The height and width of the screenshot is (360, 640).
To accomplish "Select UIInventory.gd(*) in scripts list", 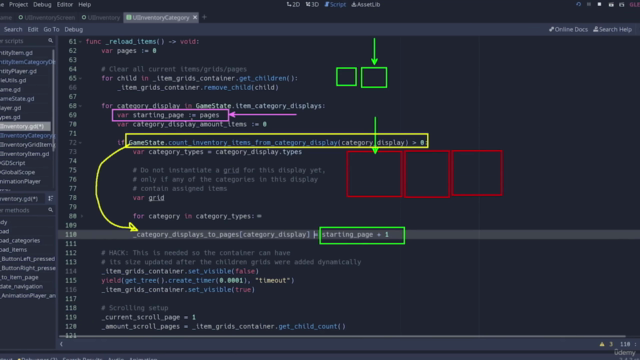I will [x=24, y=126].
